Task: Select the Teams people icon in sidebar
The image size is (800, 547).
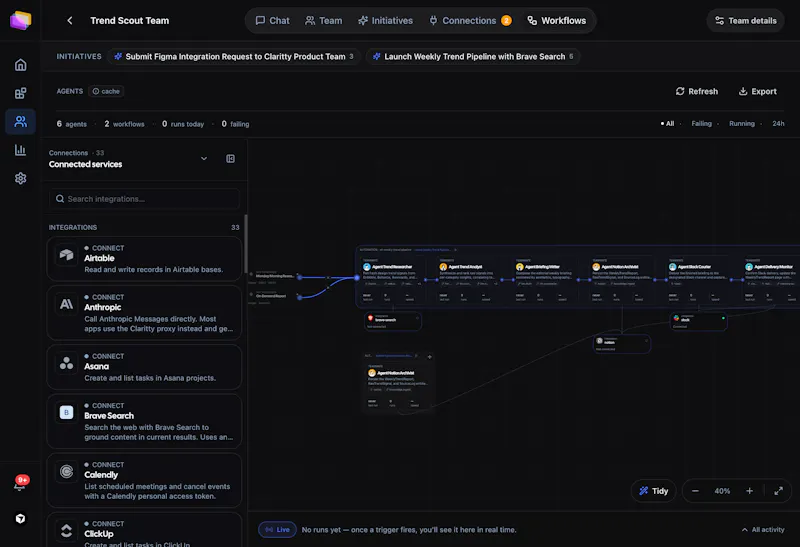Action: (20, 121)
